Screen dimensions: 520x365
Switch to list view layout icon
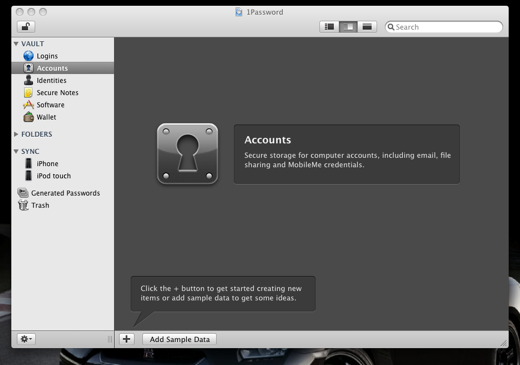329,27
